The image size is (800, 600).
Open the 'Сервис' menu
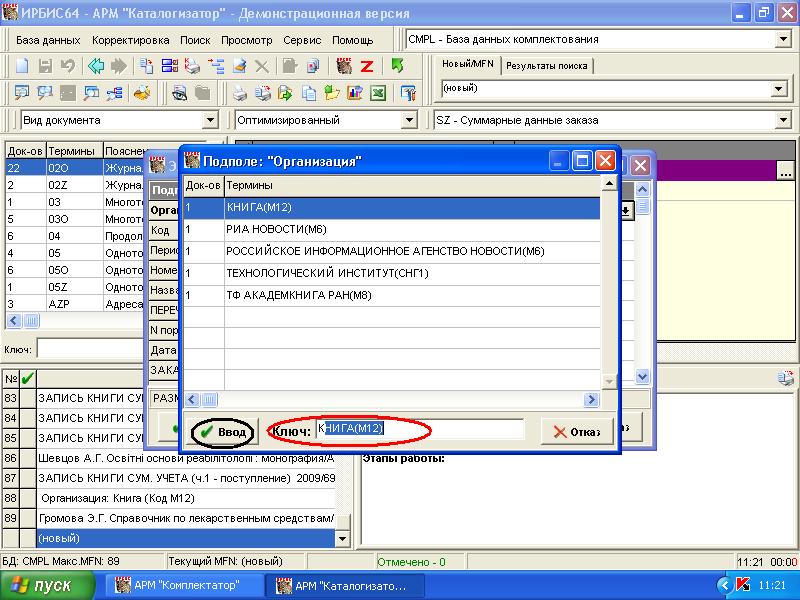click(302, 40)
